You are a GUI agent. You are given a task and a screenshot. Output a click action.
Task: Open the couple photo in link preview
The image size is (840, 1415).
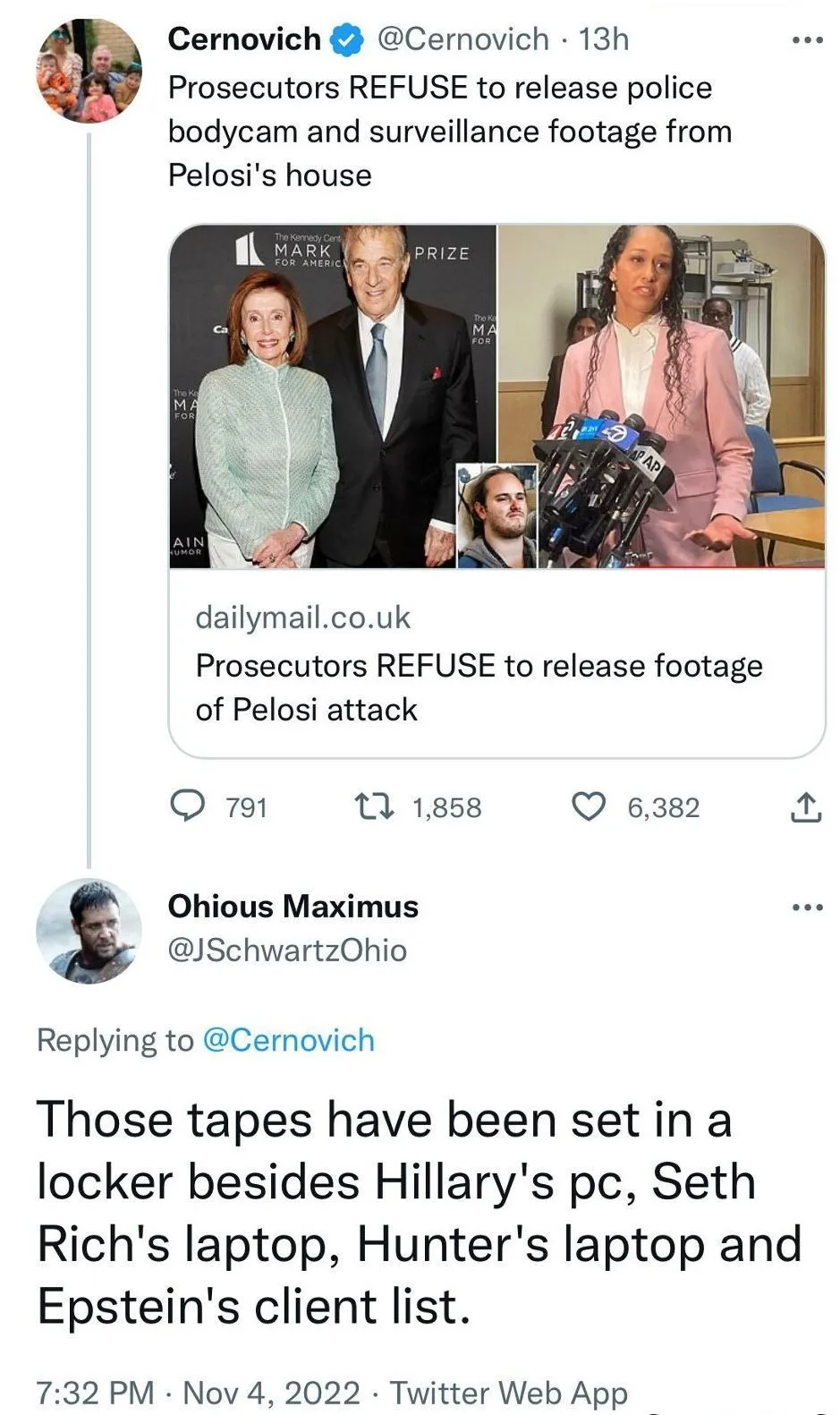coord(332,396)
